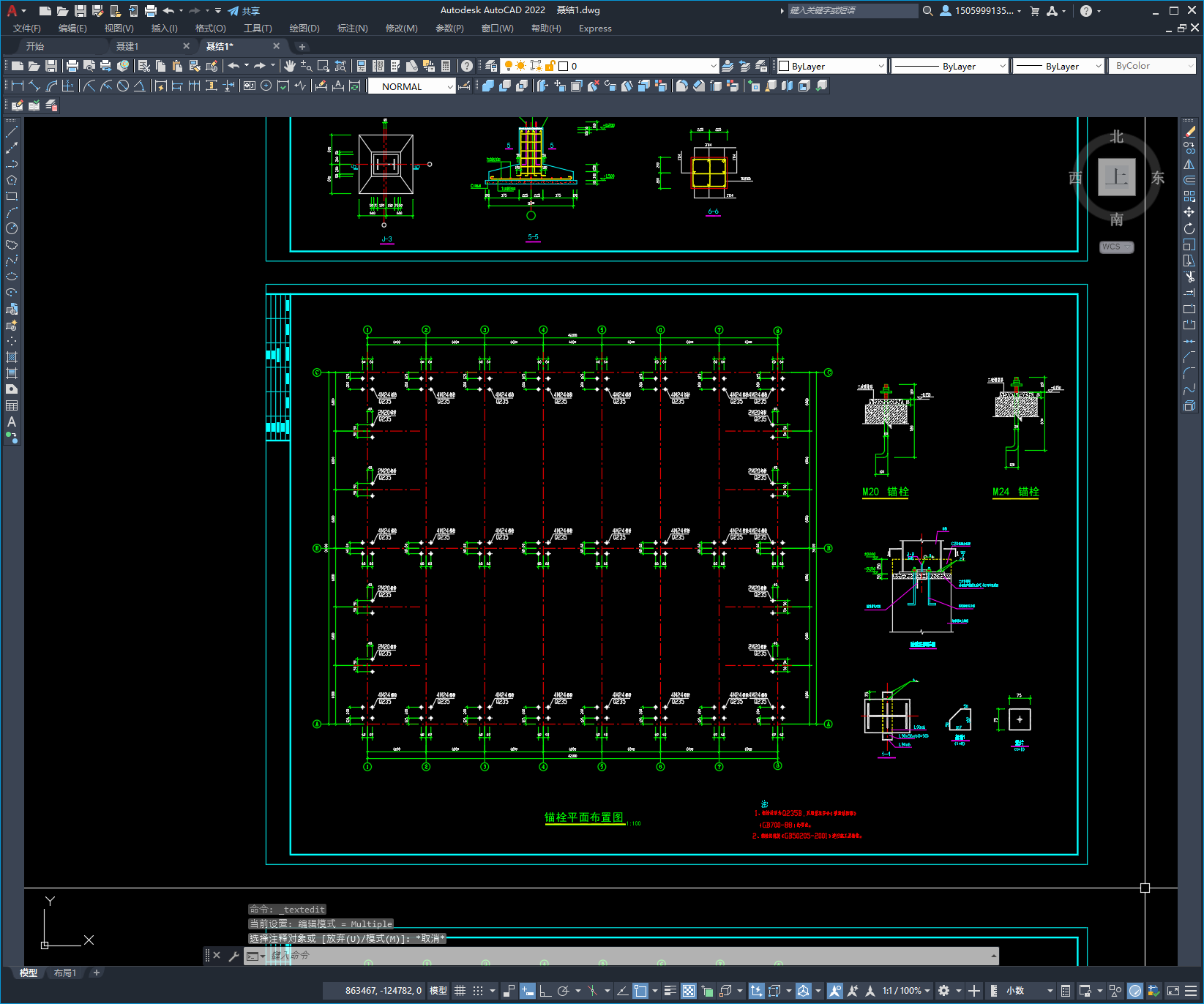Image resolution: width=1204 pixels, height=1004 pixels.
Task: Click the 上 top face of the ViewCube
Action: click(1116, 177)
